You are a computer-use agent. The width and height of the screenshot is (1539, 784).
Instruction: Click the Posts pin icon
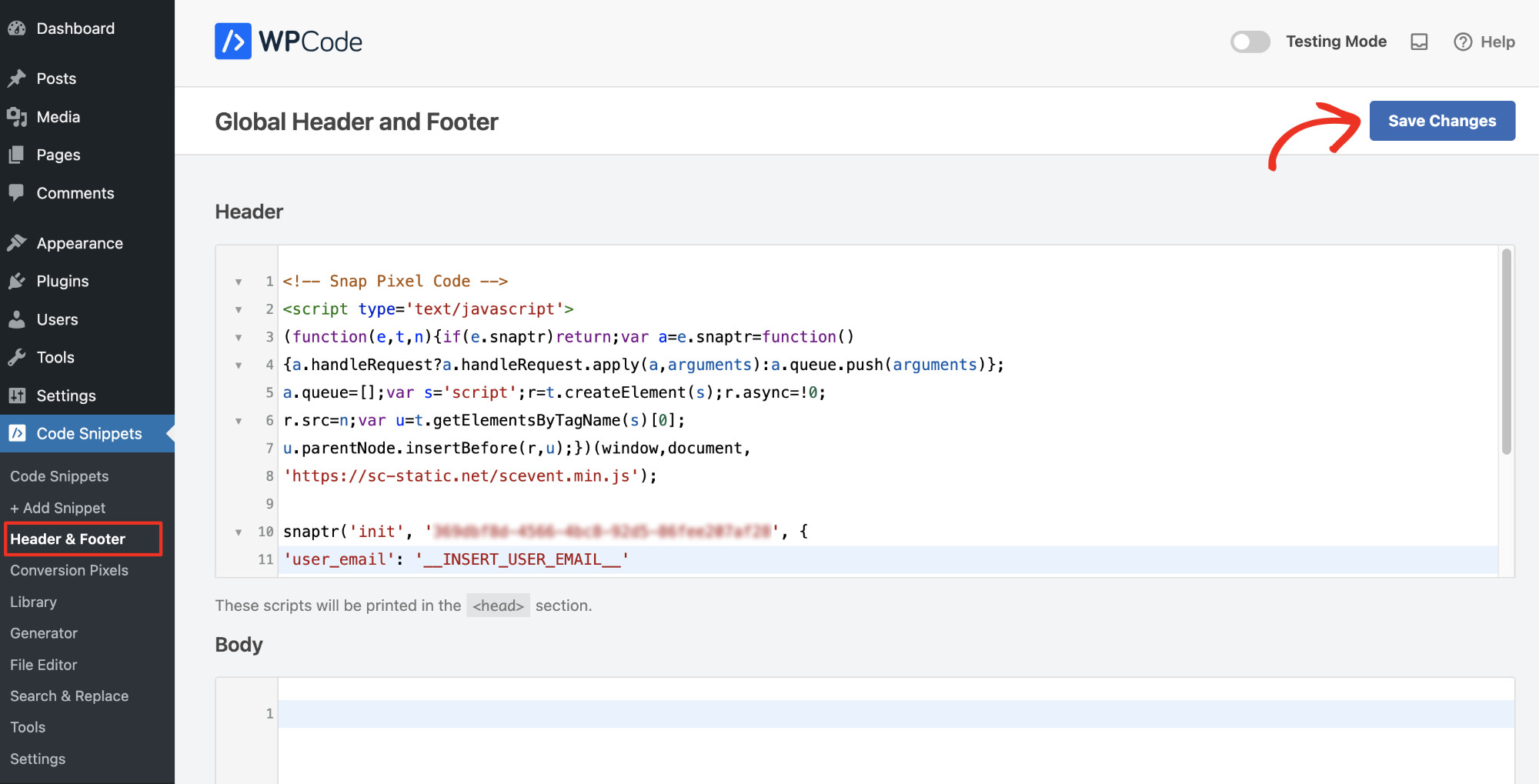(x=17, y=78)
